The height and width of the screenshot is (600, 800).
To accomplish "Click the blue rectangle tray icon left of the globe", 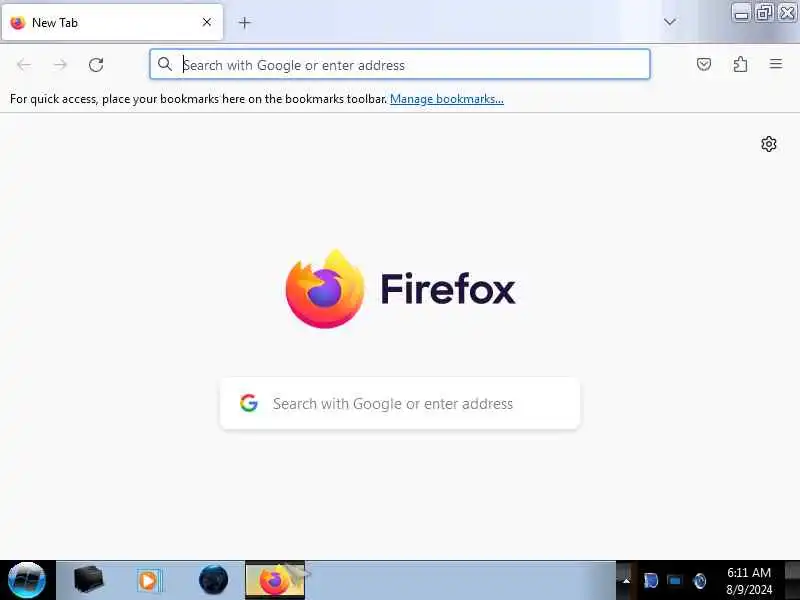I will (x=674, y=581).
